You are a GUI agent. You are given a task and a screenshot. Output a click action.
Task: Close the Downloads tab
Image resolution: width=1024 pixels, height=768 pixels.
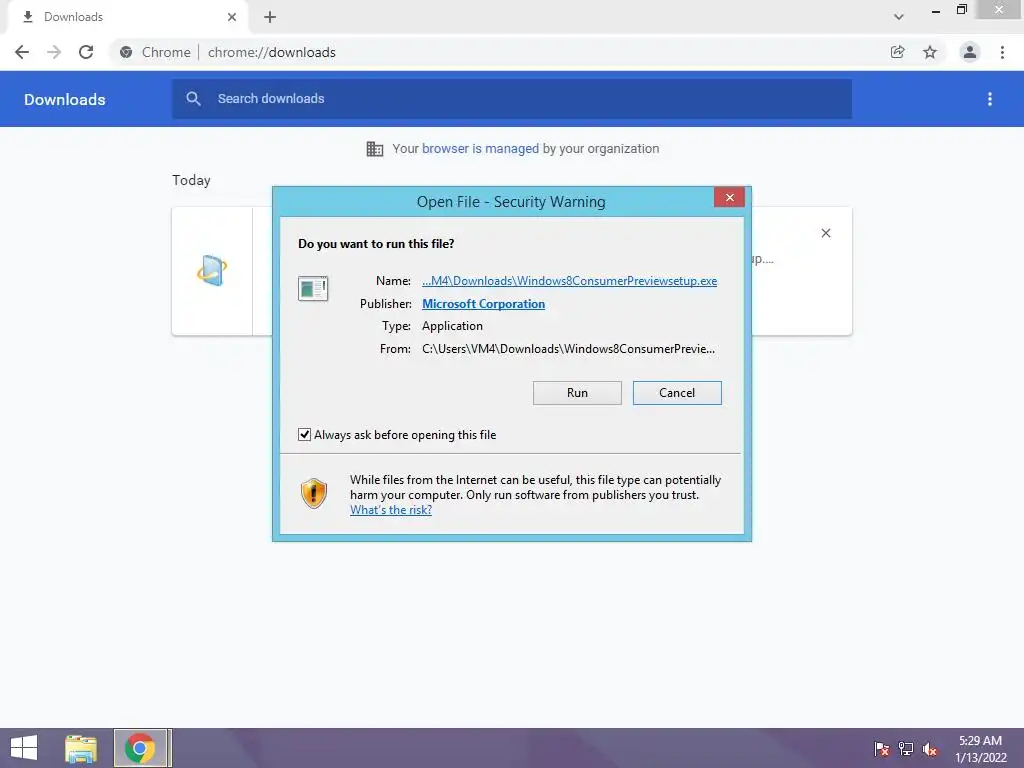[232, 17]
